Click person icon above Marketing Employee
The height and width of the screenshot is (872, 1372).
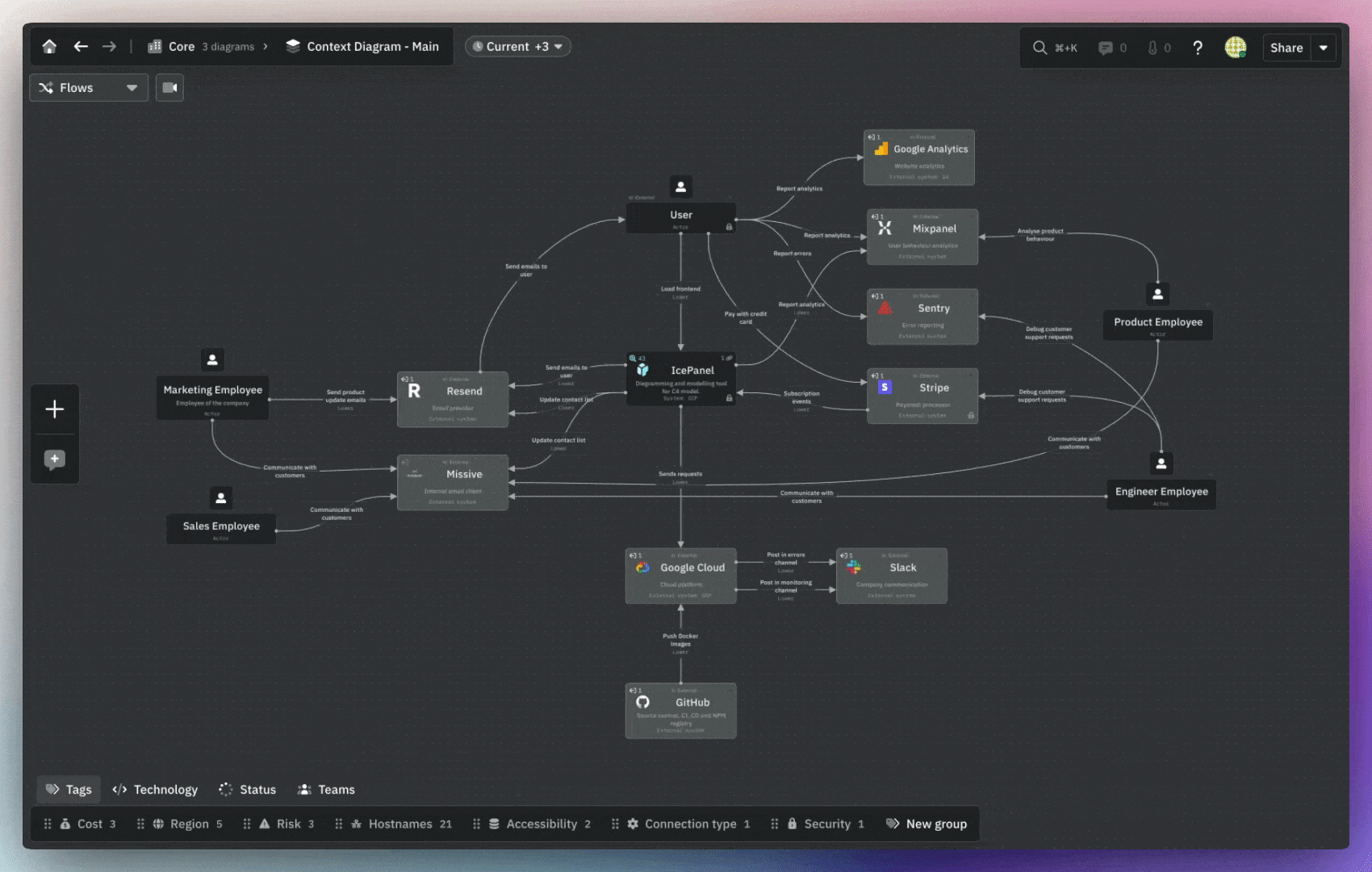212,360
